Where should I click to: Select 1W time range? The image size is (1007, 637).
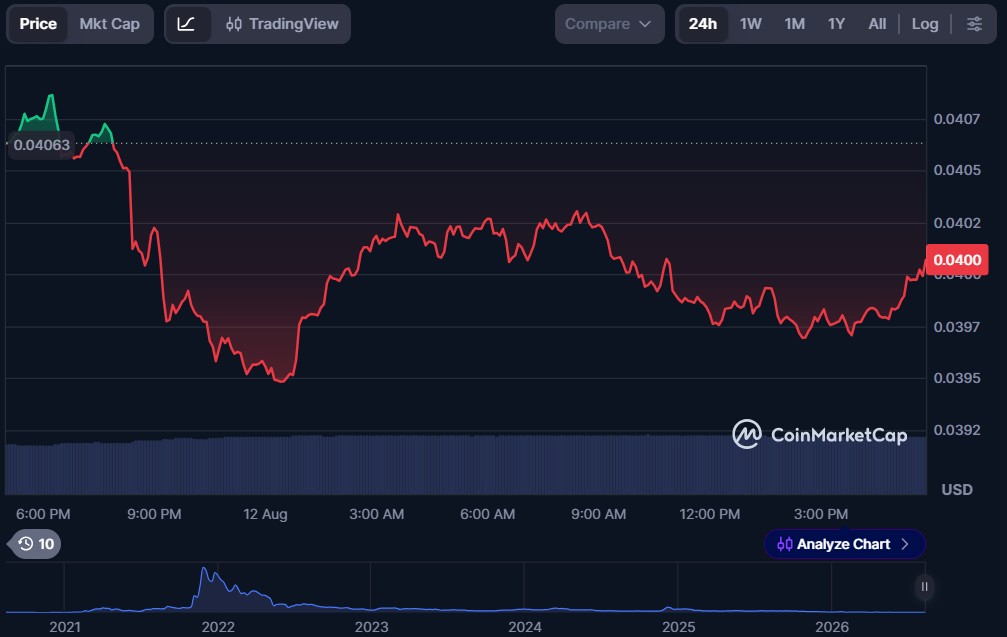click(x=750, y=24)
